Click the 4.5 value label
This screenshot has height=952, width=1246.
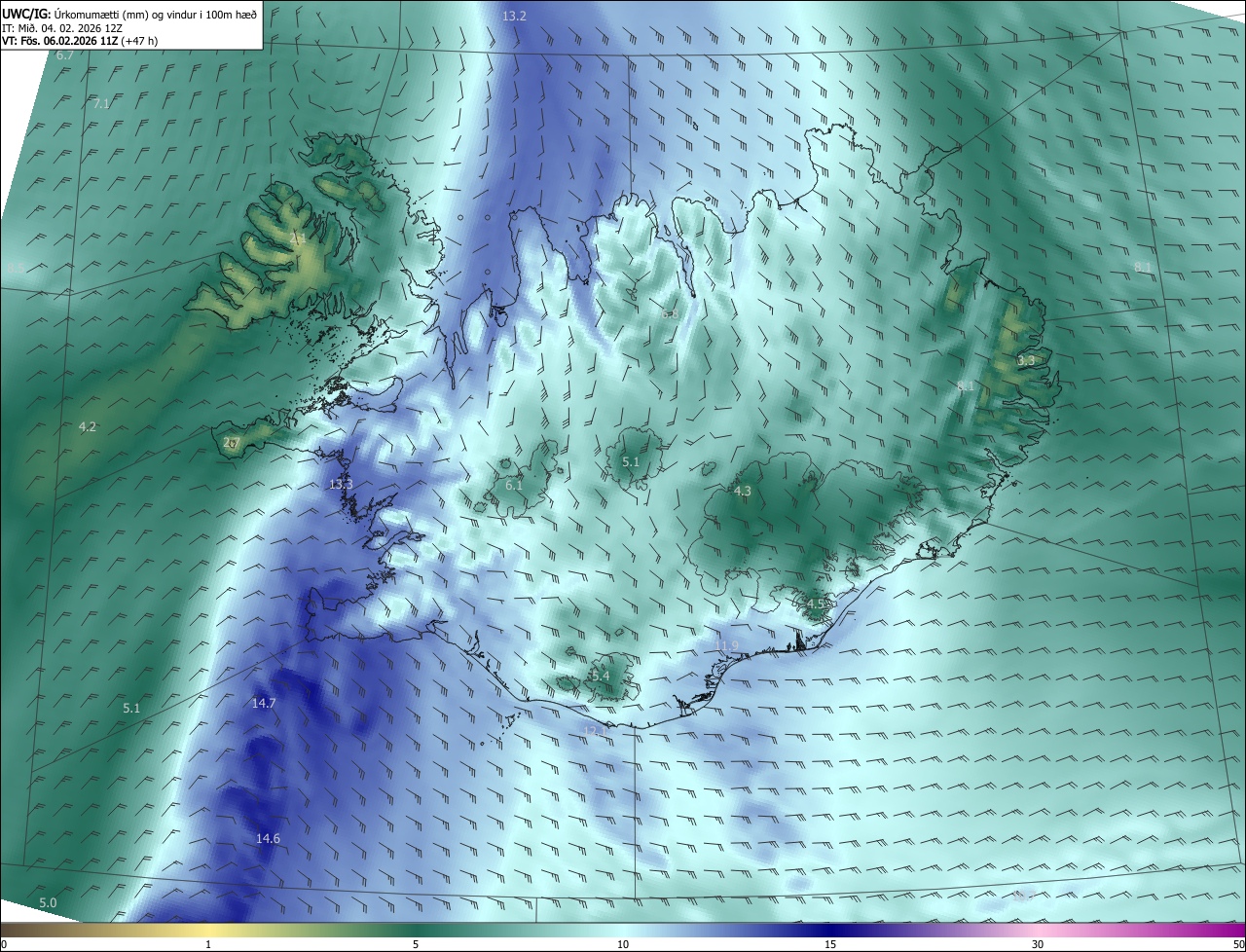[x=816, y=604]
